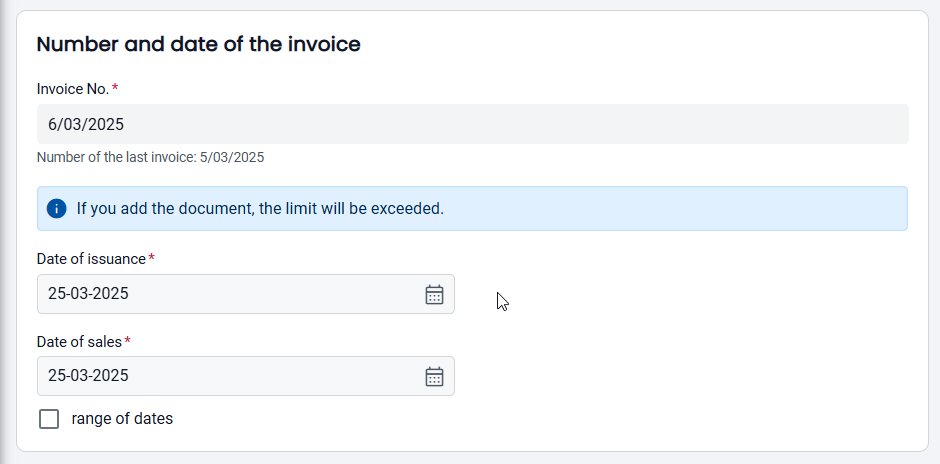Click the "Date of issuance" label
This screenshot has width=940, height=464.
[91, 259]
